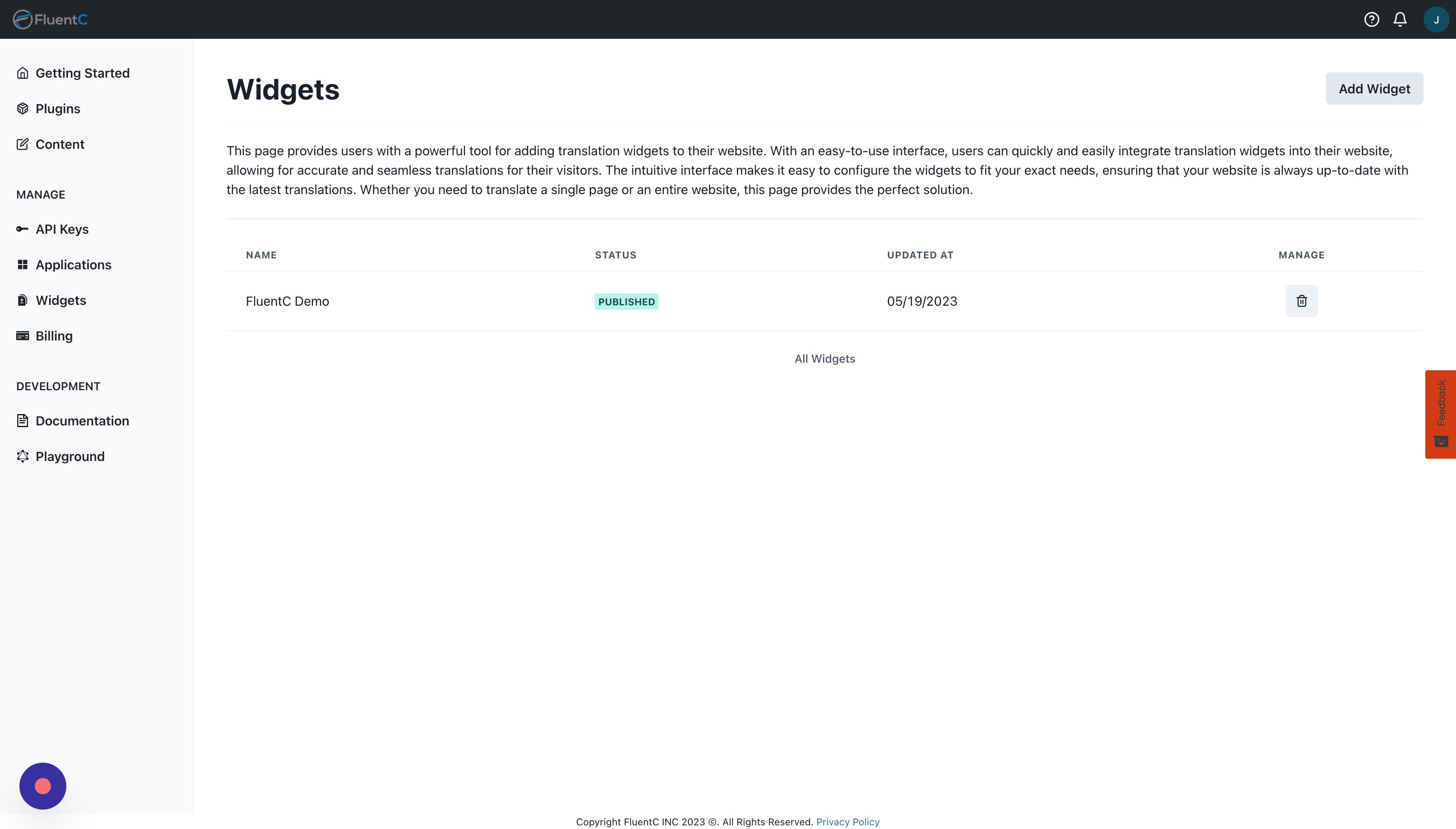Screen dimensions: 1456x829
Task: Click the PUBLISHED status badge
Action: click(x=626, y=302)
